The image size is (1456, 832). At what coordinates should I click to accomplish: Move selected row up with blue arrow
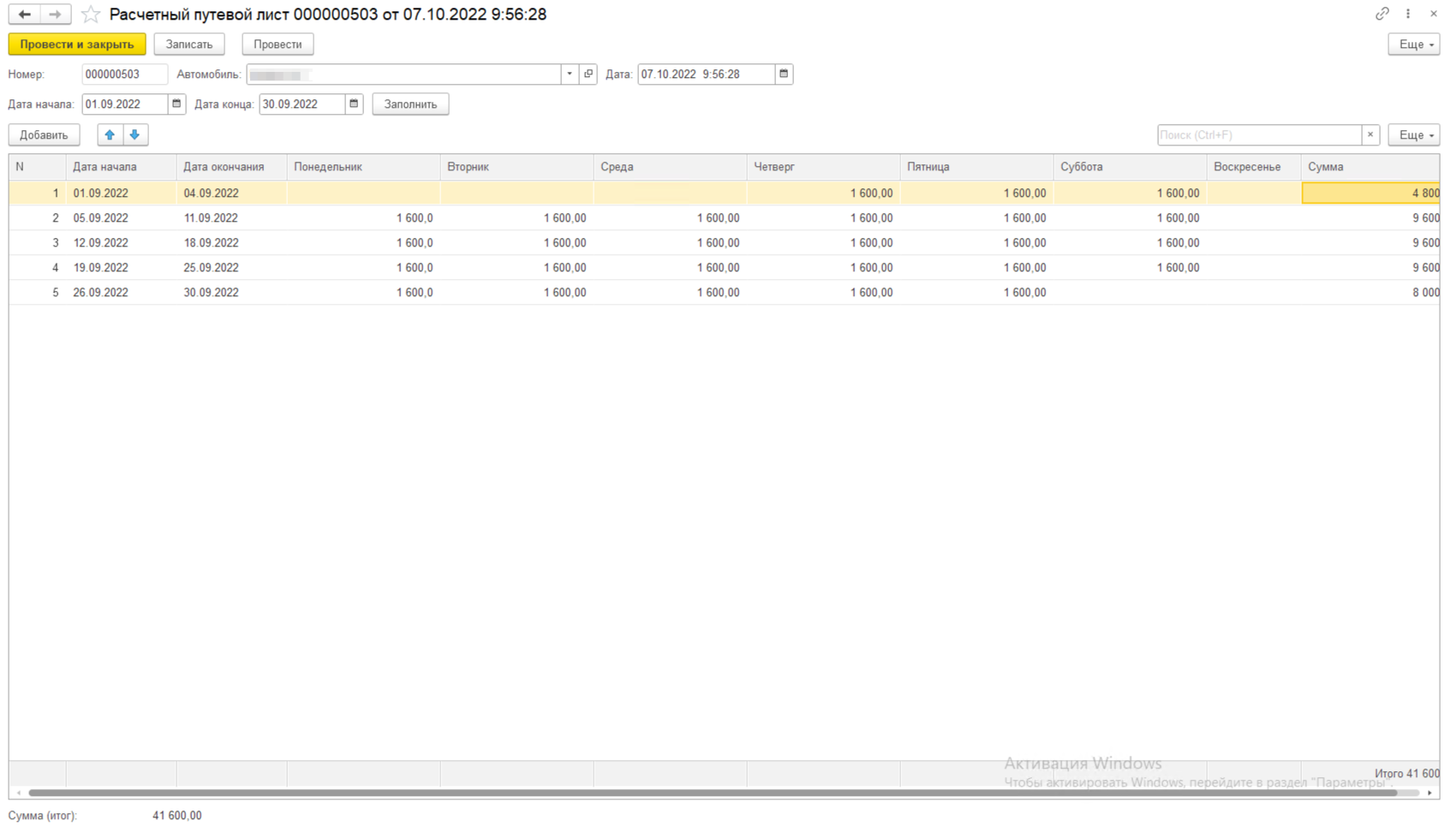click(x=110, y=135)
